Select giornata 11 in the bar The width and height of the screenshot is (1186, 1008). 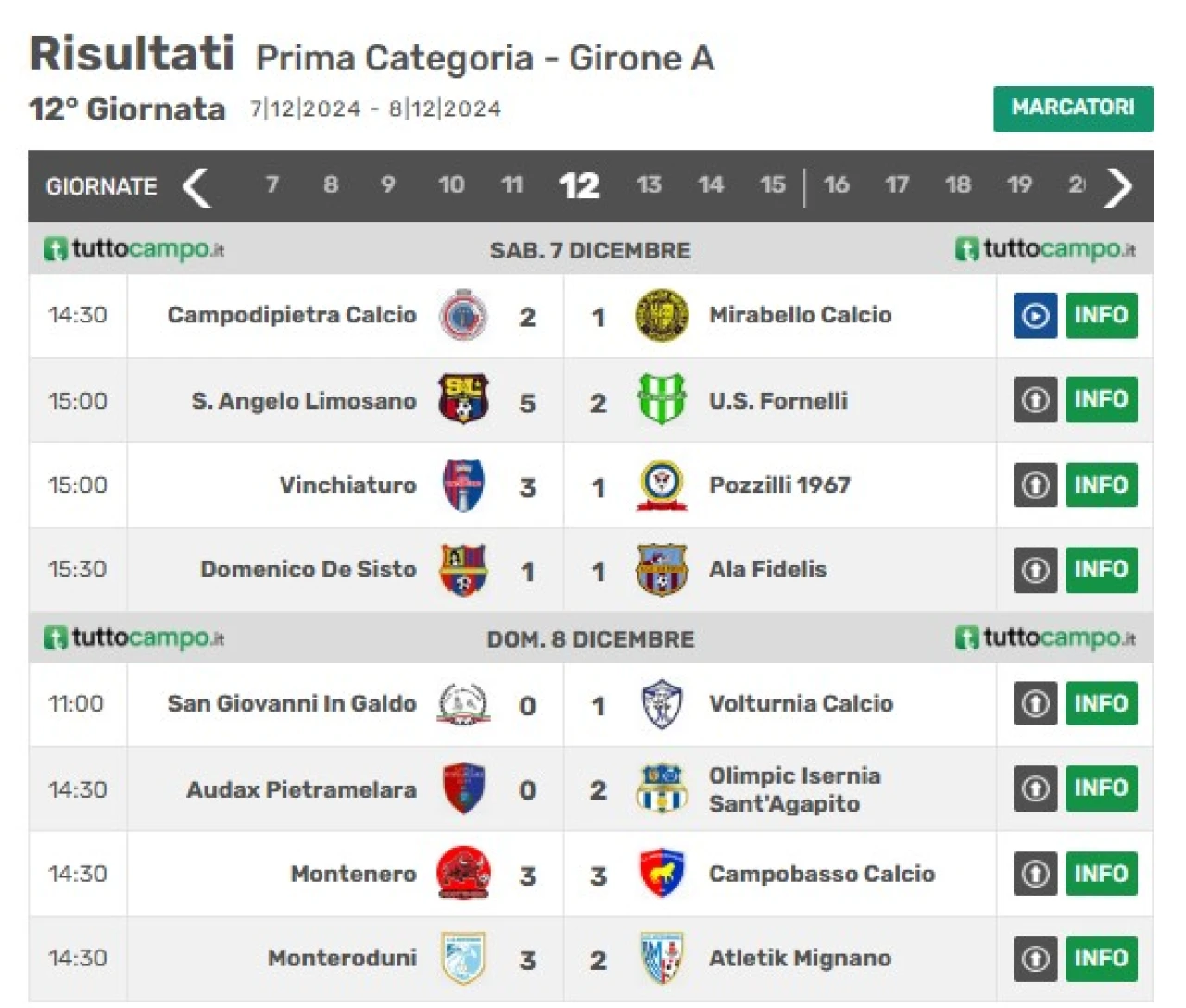point(512,185)
